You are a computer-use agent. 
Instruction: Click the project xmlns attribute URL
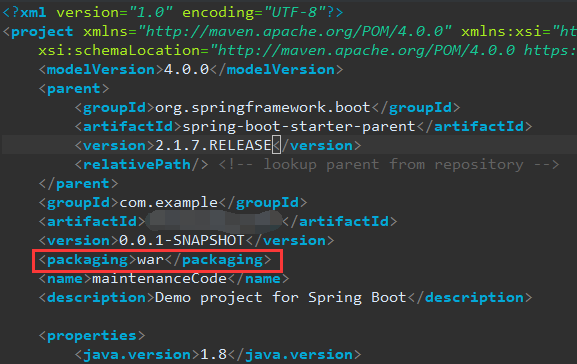click(295, 32)
